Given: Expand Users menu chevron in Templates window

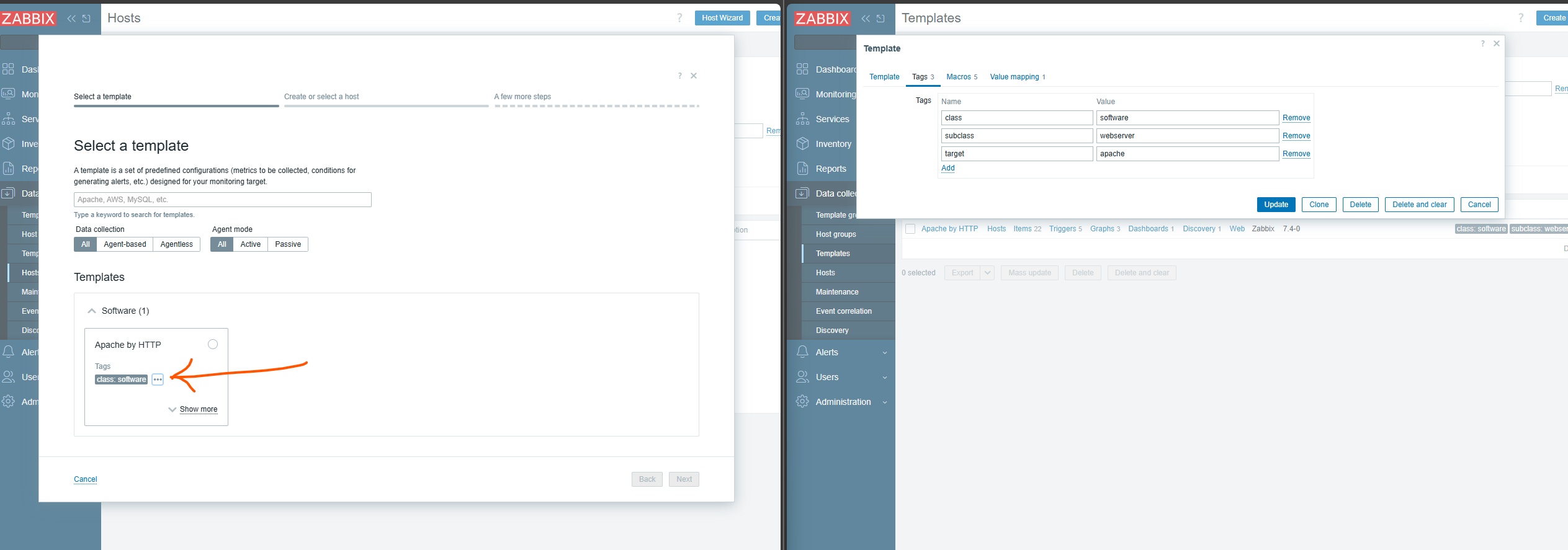Looking at the screenshot, I should (885, 377).
